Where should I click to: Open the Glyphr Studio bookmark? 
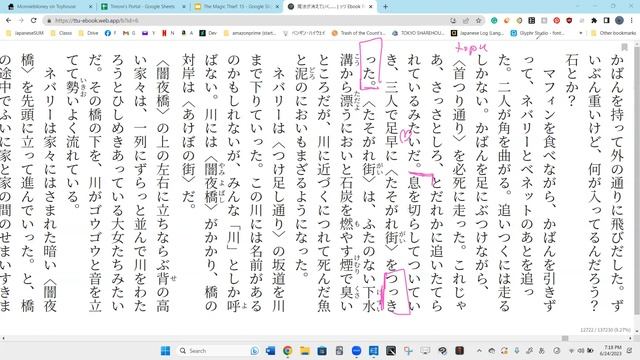pos(538,33)
